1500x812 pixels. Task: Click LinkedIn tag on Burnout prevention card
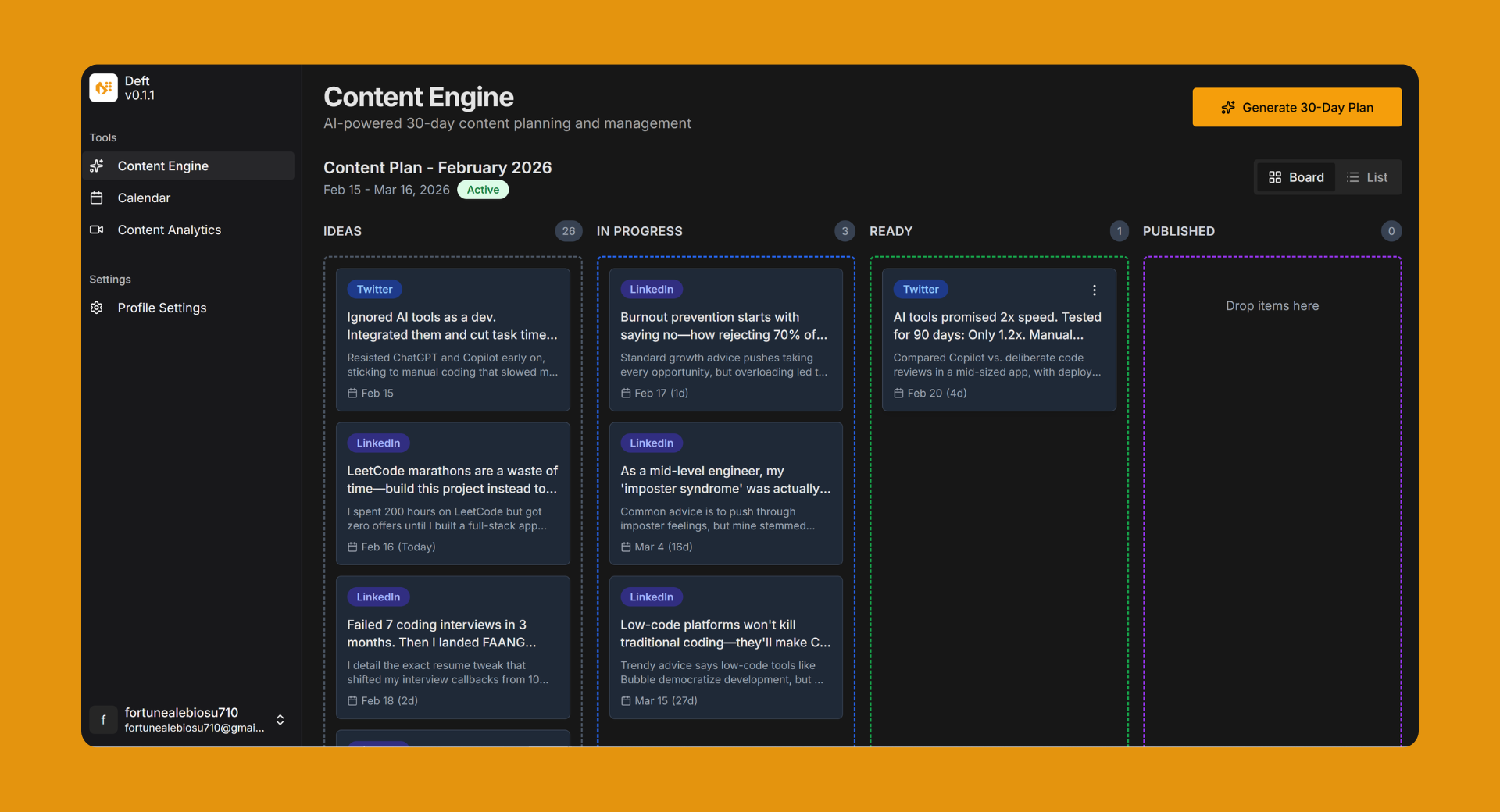pos(652,290)
